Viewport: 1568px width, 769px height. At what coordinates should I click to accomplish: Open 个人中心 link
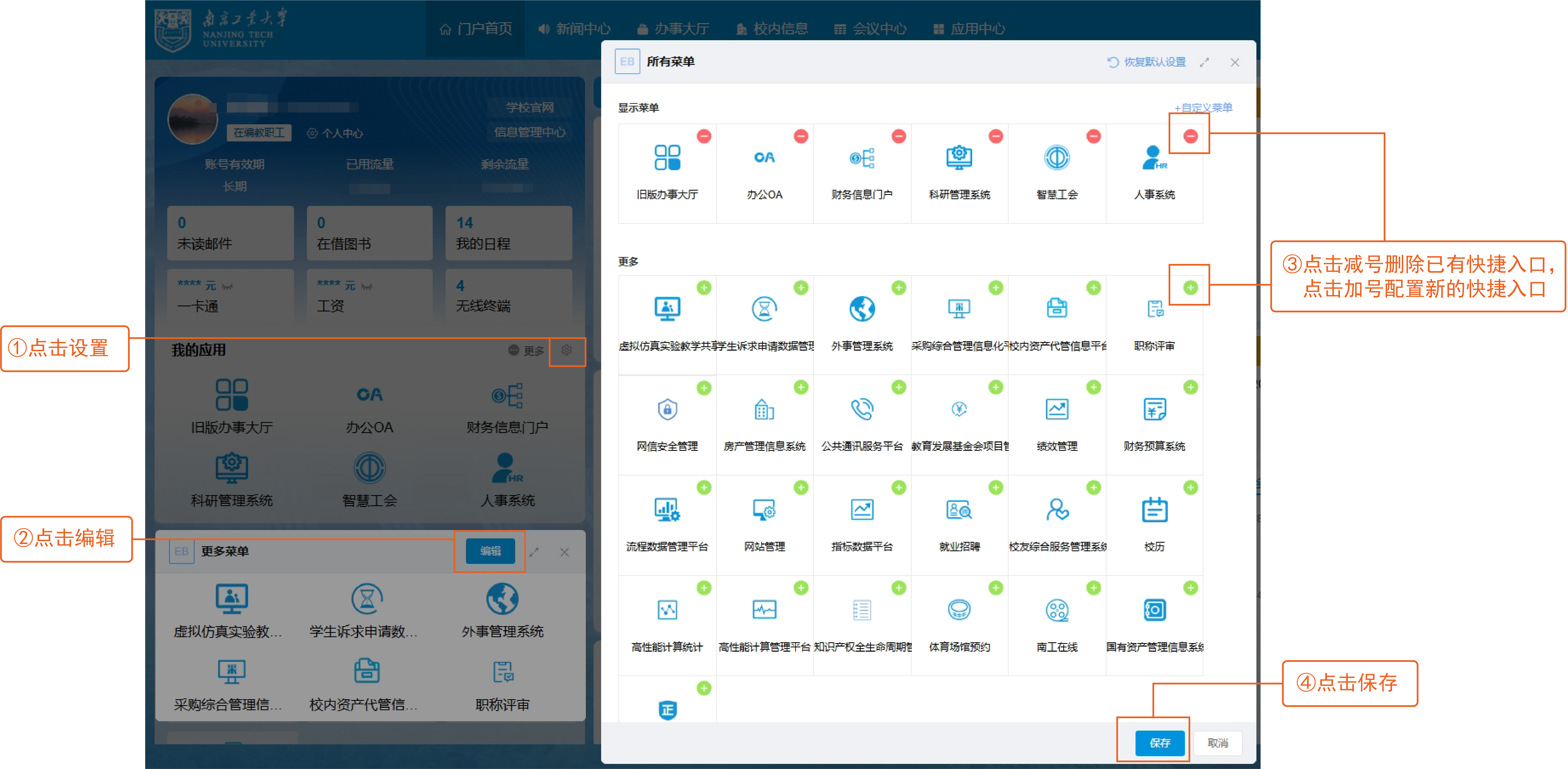[335, 133]
